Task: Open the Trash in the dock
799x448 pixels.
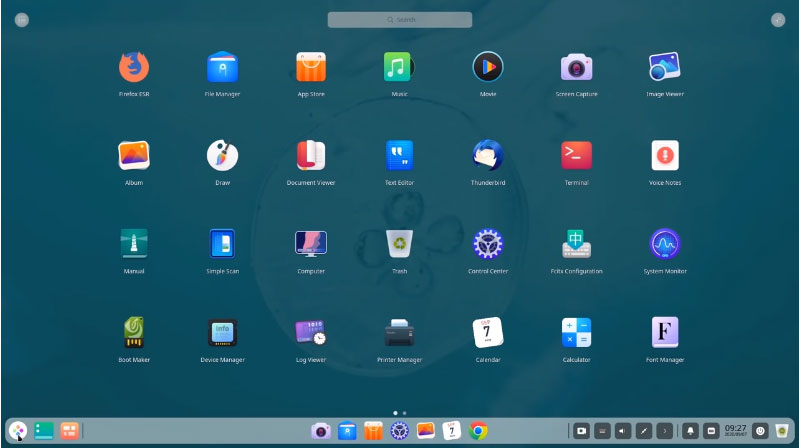Action: [x=782, y=431]
